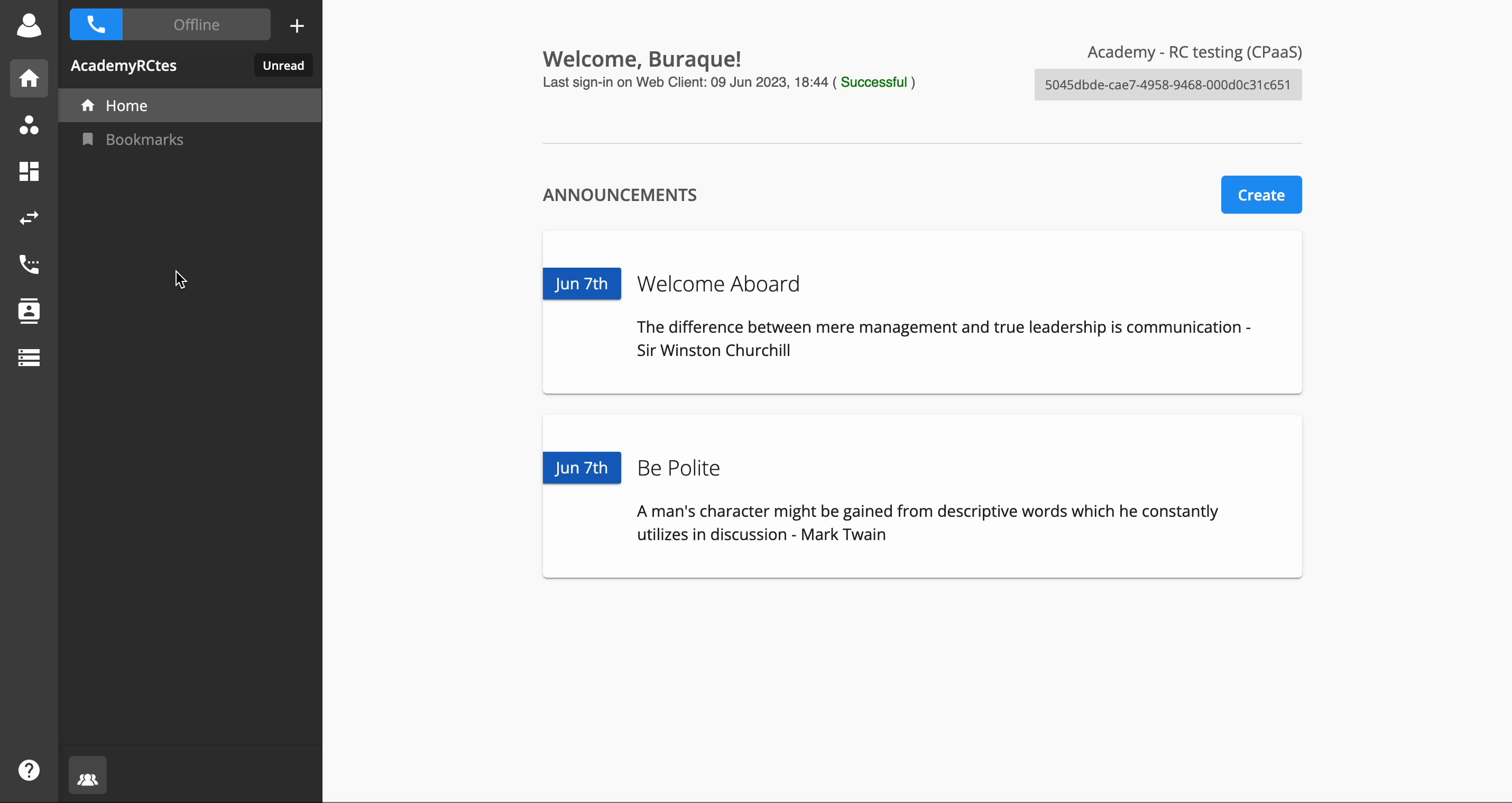
Task: Click the ANNOUNCEMENTS section heading
Action: coord(619,195)
